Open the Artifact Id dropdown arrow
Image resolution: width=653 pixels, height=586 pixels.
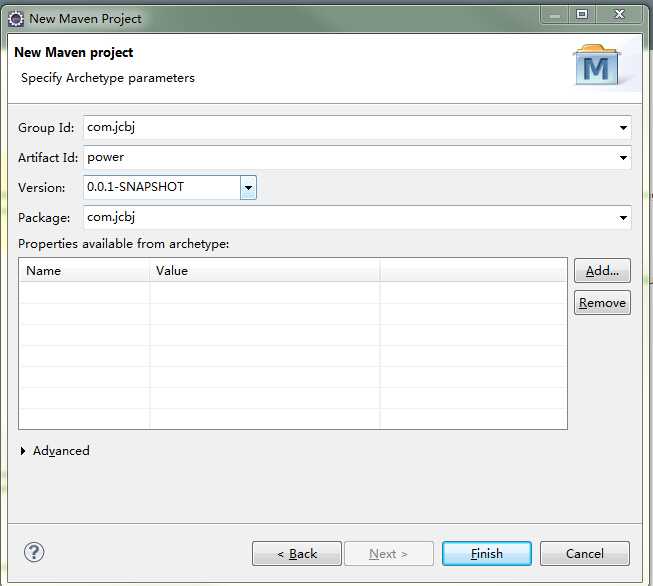pyautogui.click(x=623, y=158)
